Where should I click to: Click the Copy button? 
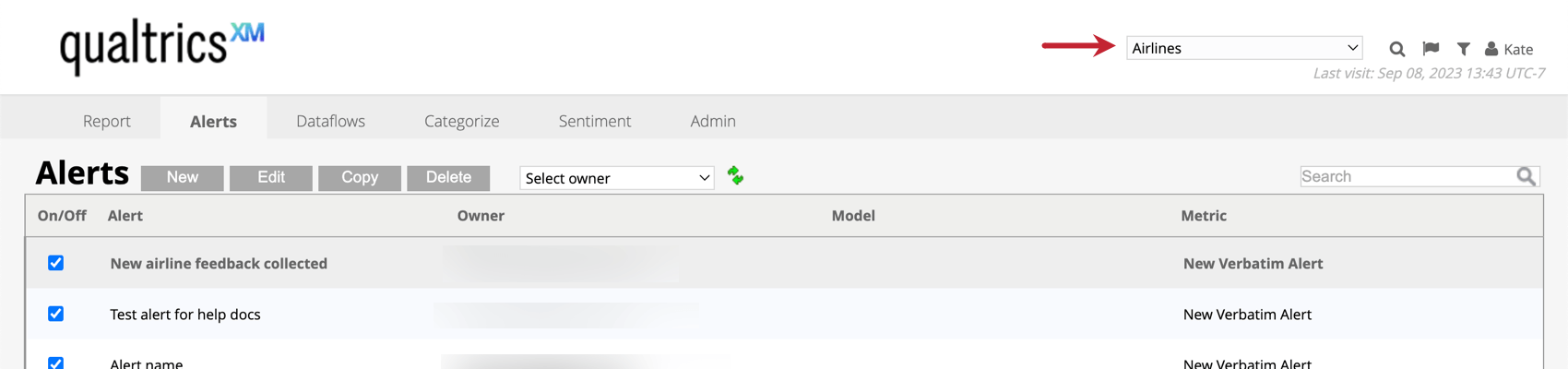click(x=360, y=177)
